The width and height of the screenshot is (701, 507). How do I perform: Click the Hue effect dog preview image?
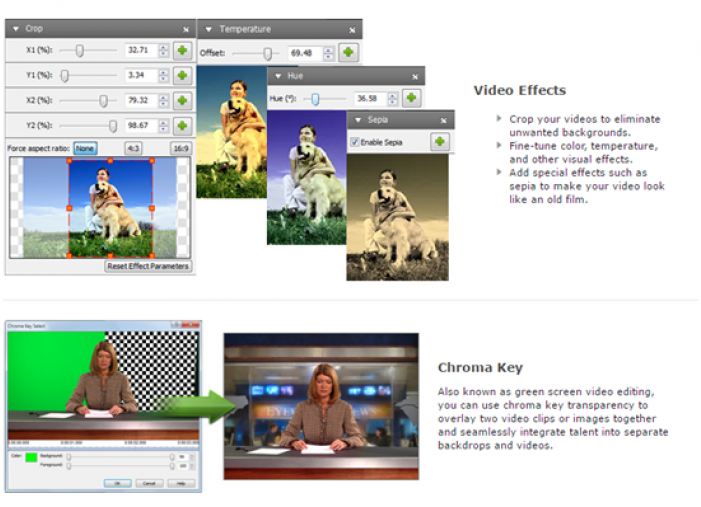click(x=307, y=177)
